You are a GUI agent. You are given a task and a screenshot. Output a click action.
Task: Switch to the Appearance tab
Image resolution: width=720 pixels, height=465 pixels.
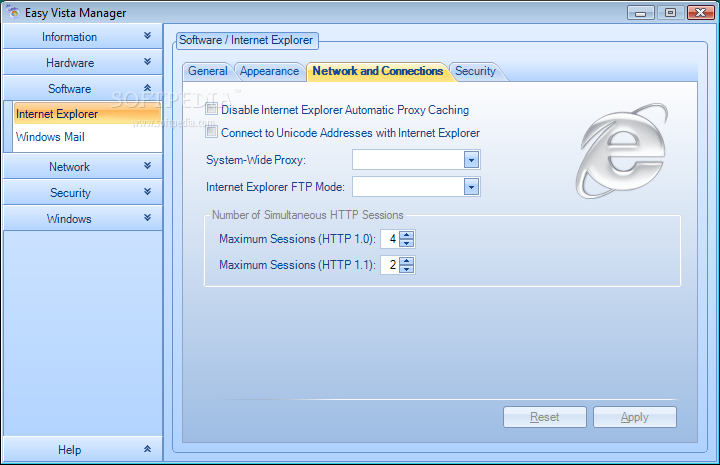[x=270, y=71]
